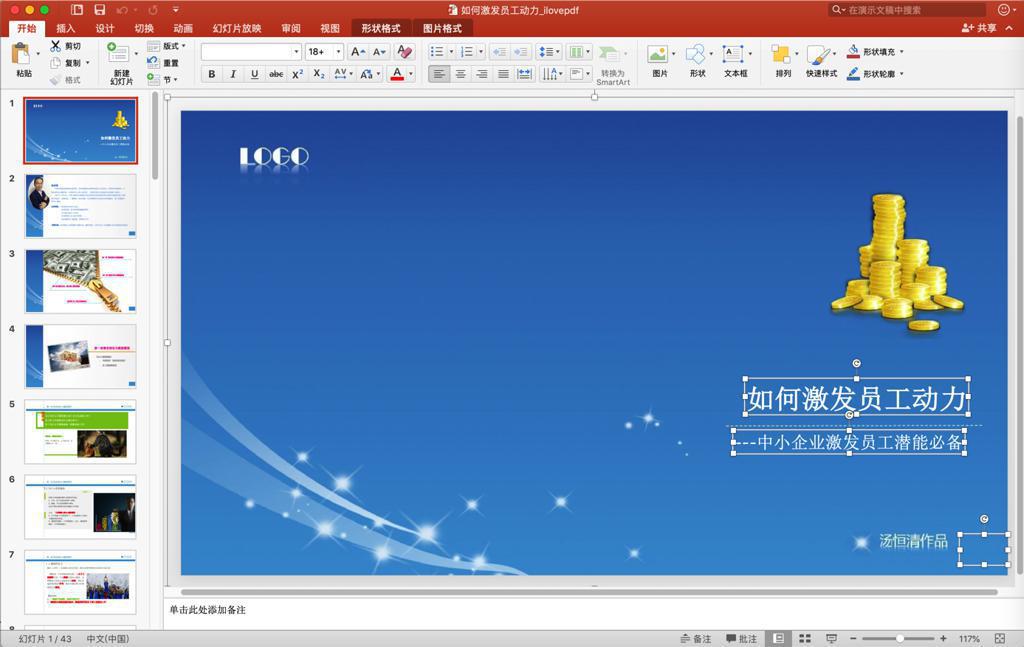Open the 幻灯片放映 (Slide Show) tab
Viewport: 1024px width, 647px height.
[237, 28]
